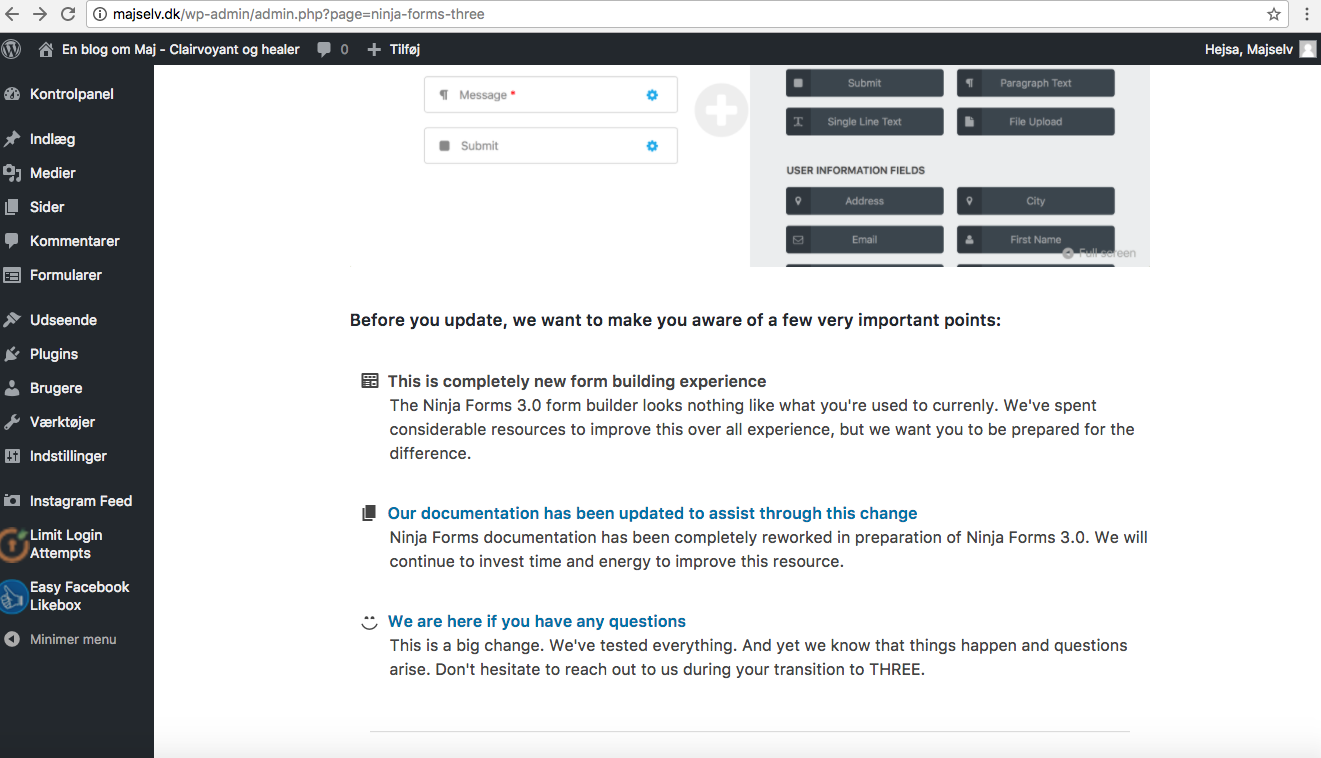
Task: Click the Sider pages icon
Action: 12,207
